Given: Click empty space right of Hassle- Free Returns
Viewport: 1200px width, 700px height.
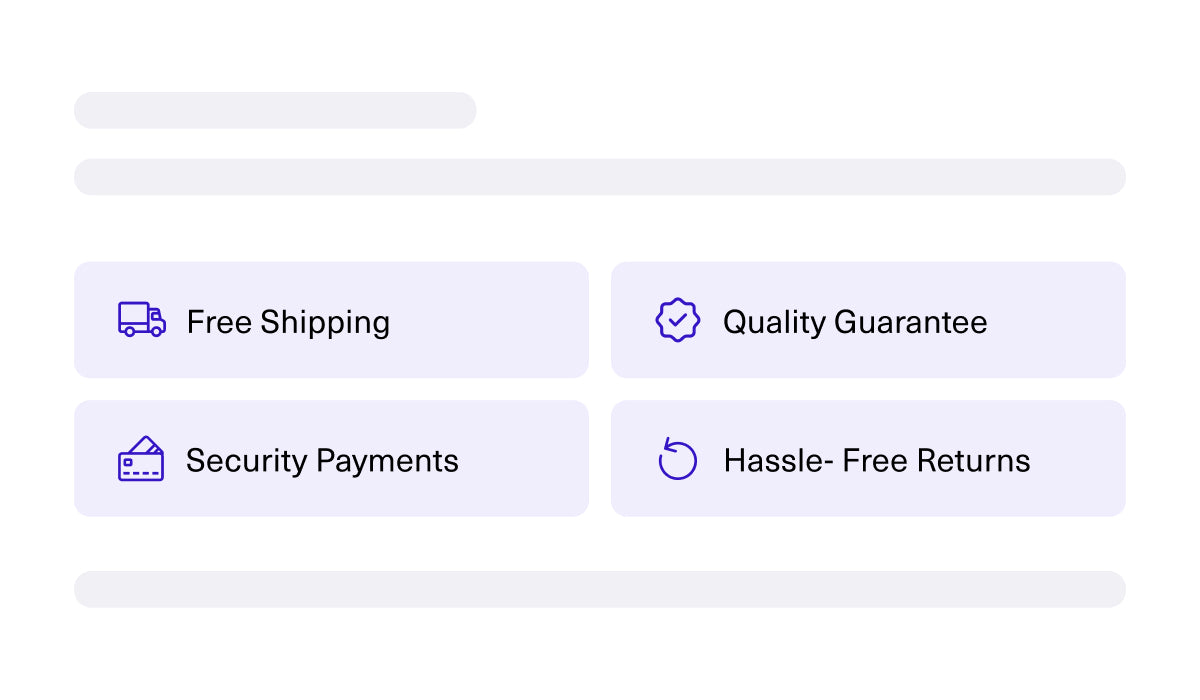Looking at the screenshot, I should pyautogui.click(x=1078, y=458).
